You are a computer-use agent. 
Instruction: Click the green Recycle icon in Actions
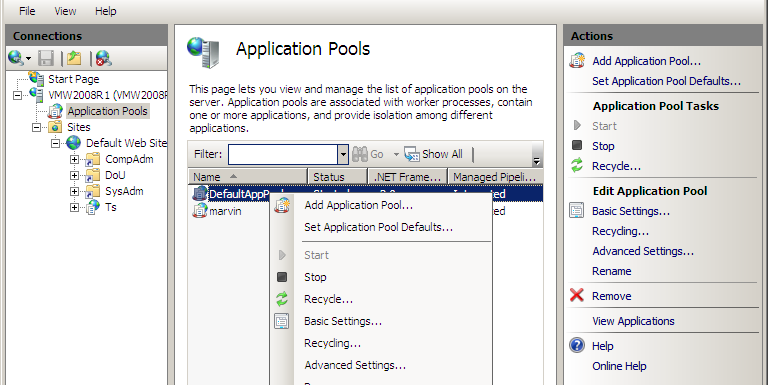[577, 165]
